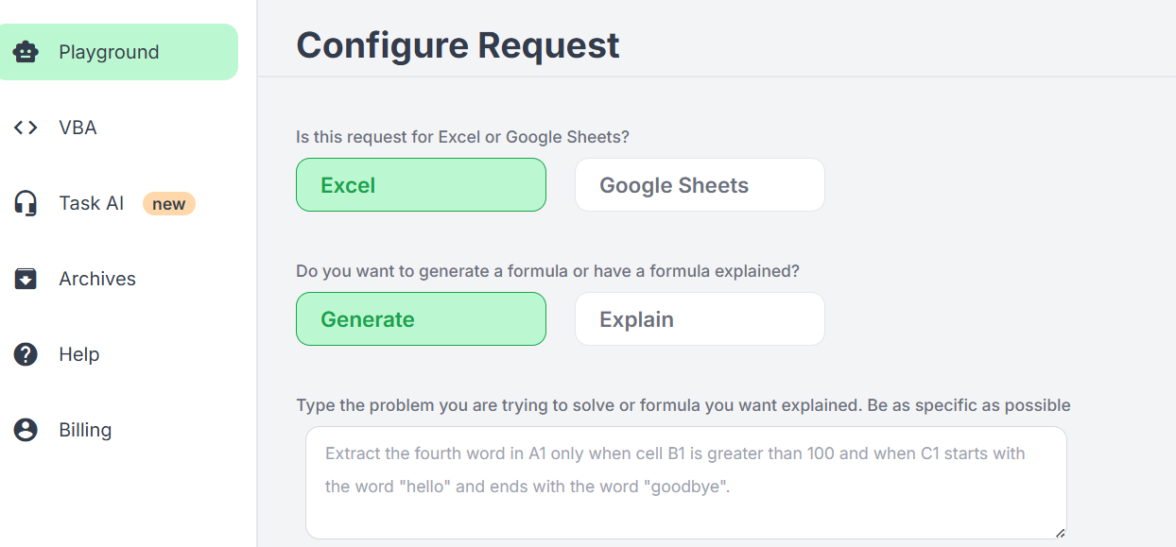The image size is (1176, 547).
Task: Open the Billing page link
Action: click(85, 430)
